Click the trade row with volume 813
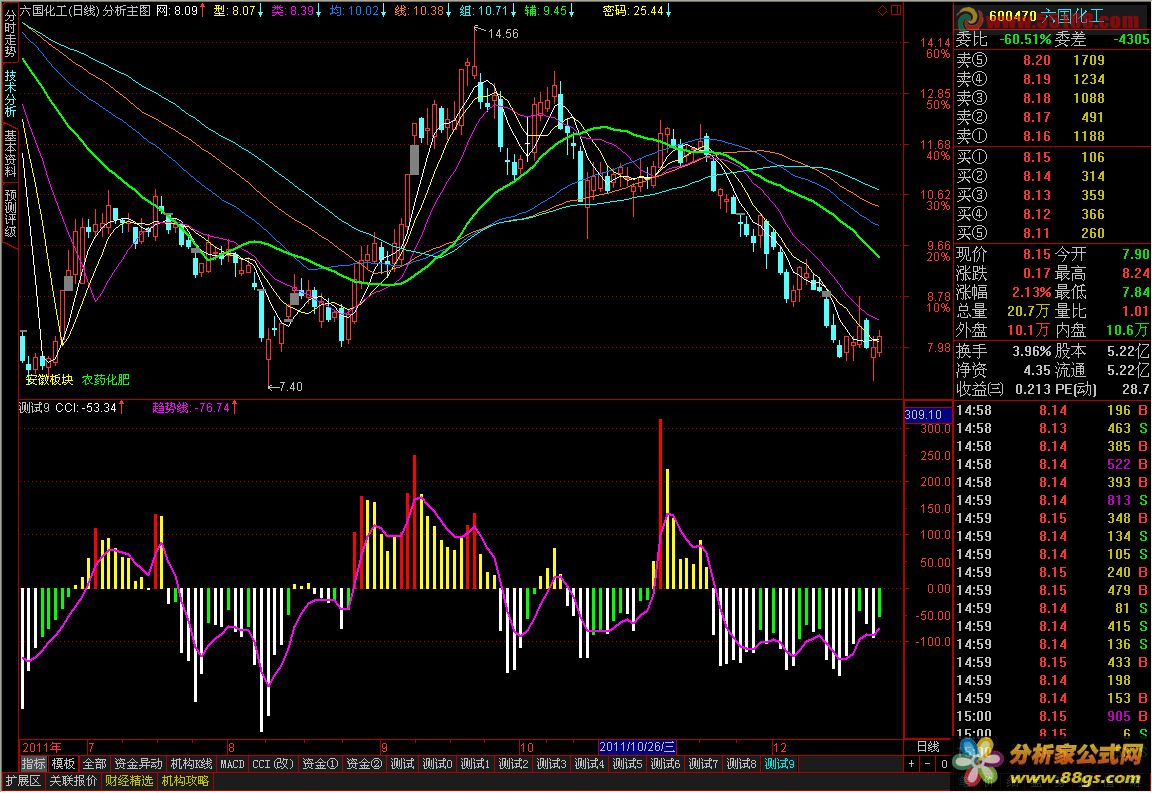Viewport: 1152px width, 793px height. (1052, 500)
